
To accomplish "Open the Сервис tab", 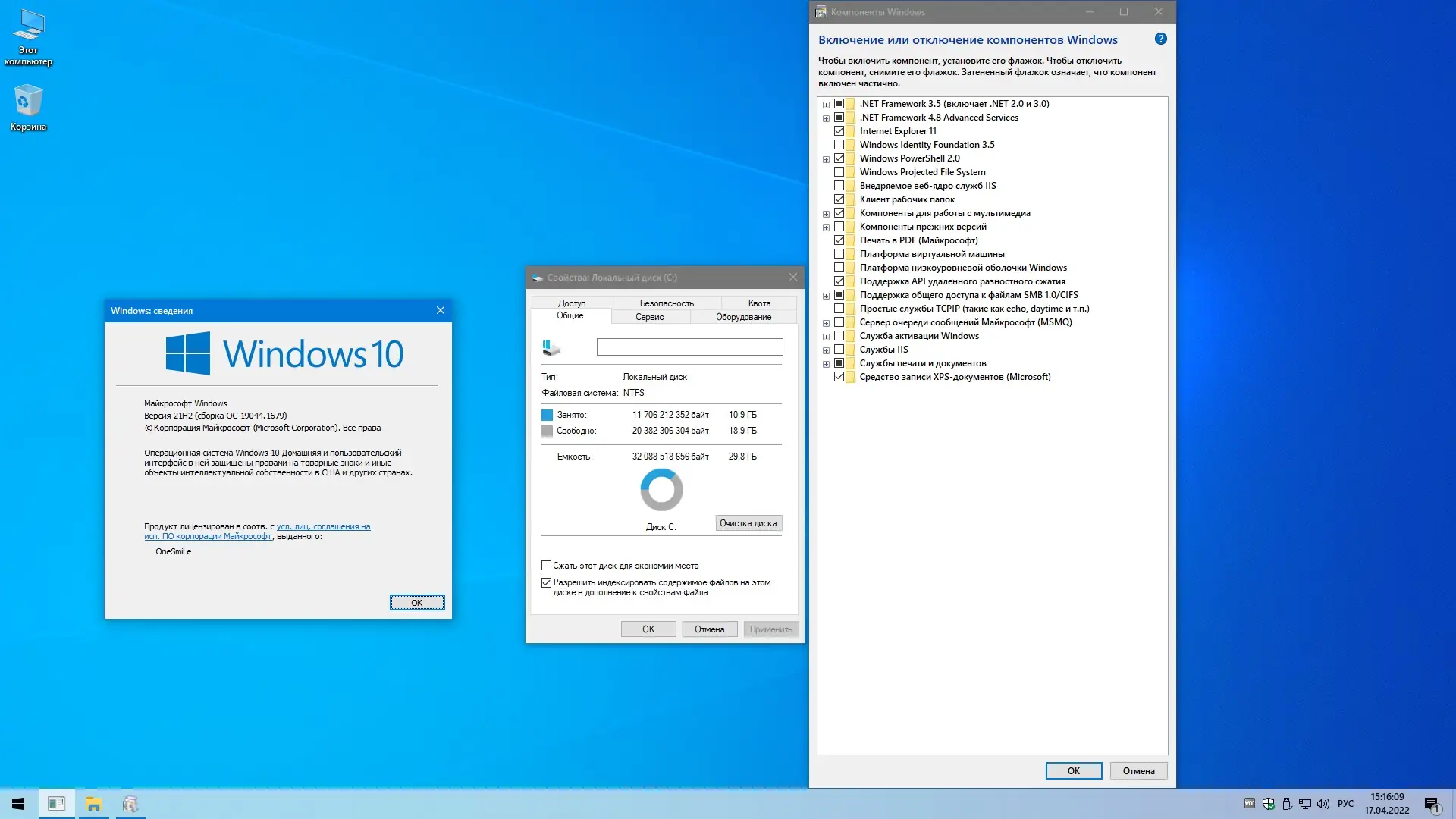I will click(649, 317).
